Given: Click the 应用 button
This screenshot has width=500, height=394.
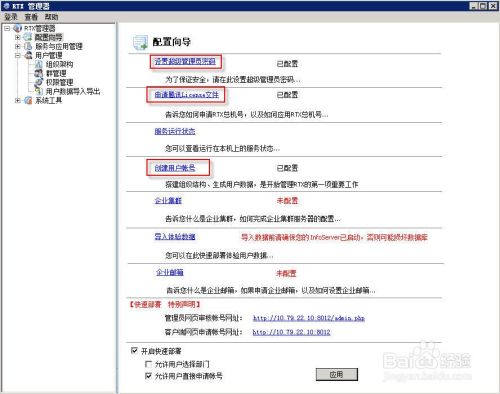Looking at the screenshot, I should pos(337,374).
